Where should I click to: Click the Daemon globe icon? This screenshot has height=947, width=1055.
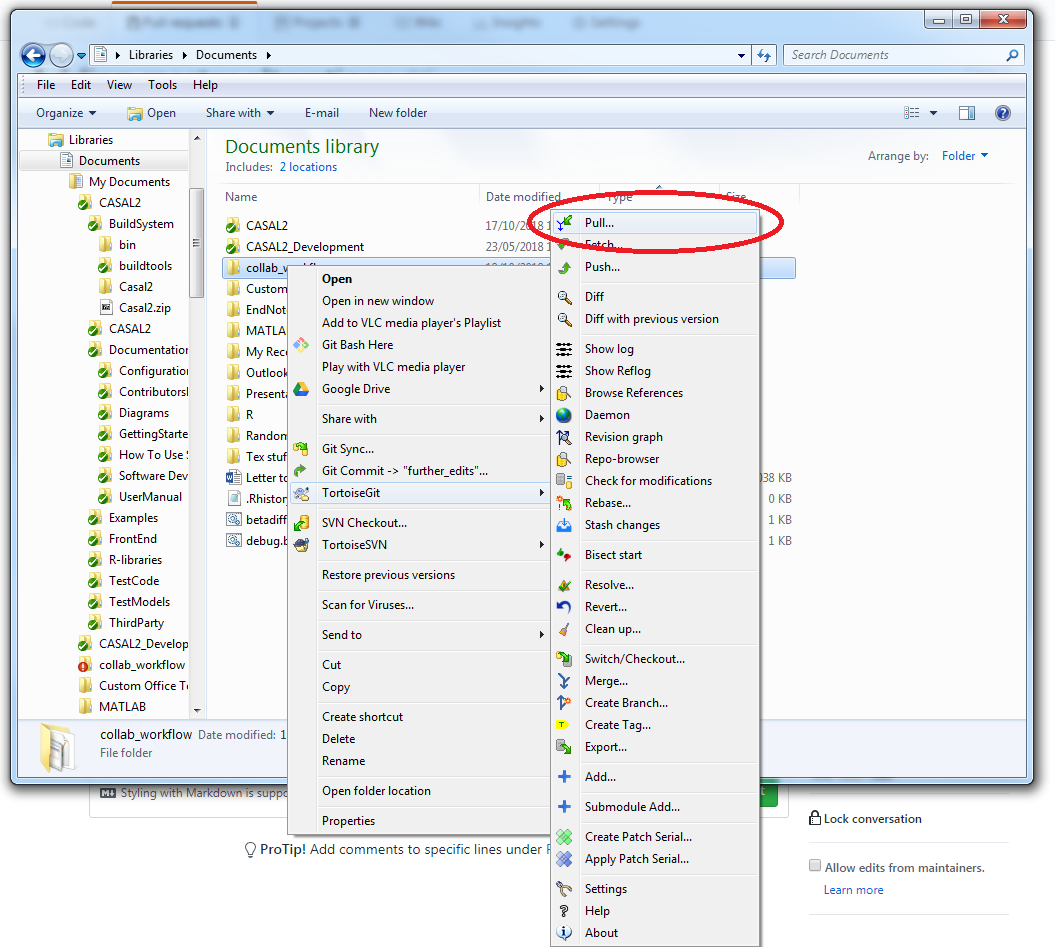click(565, 415)
